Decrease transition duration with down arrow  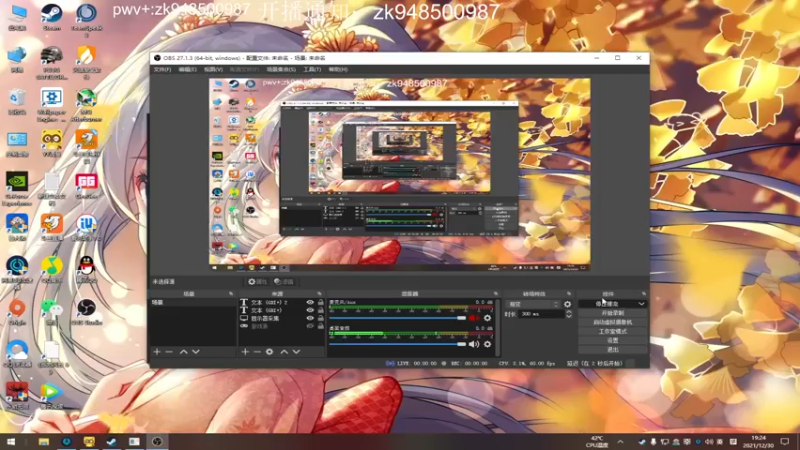point(569,316)
